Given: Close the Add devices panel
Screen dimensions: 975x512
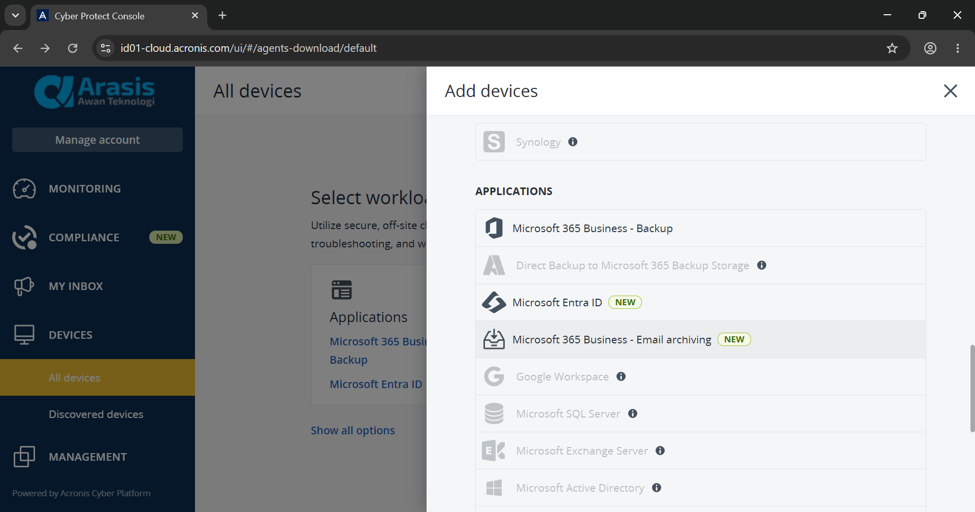Looking at the screenshot, I should coord(950,91).
